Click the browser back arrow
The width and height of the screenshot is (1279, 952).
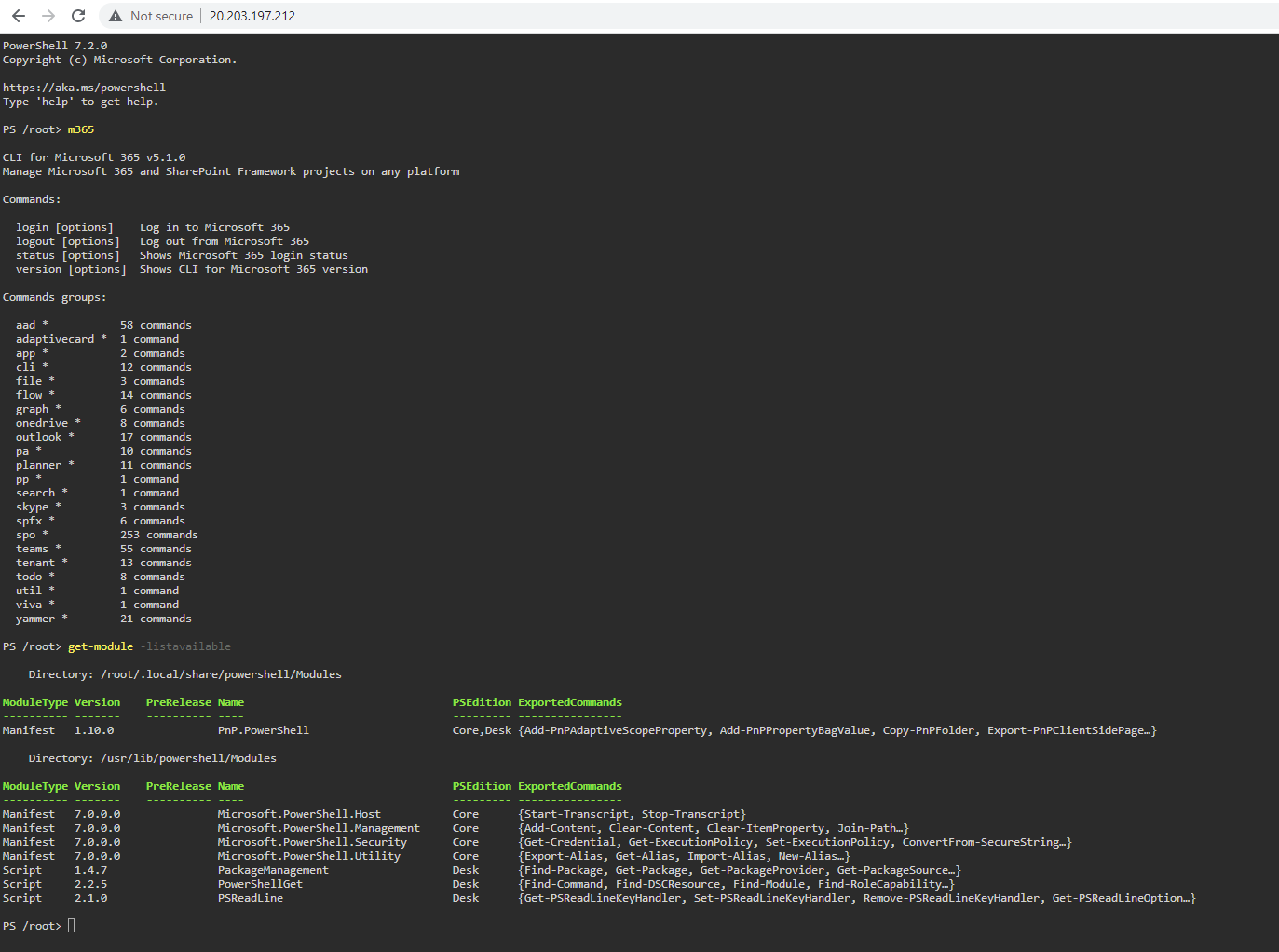[x=19, y=15]
